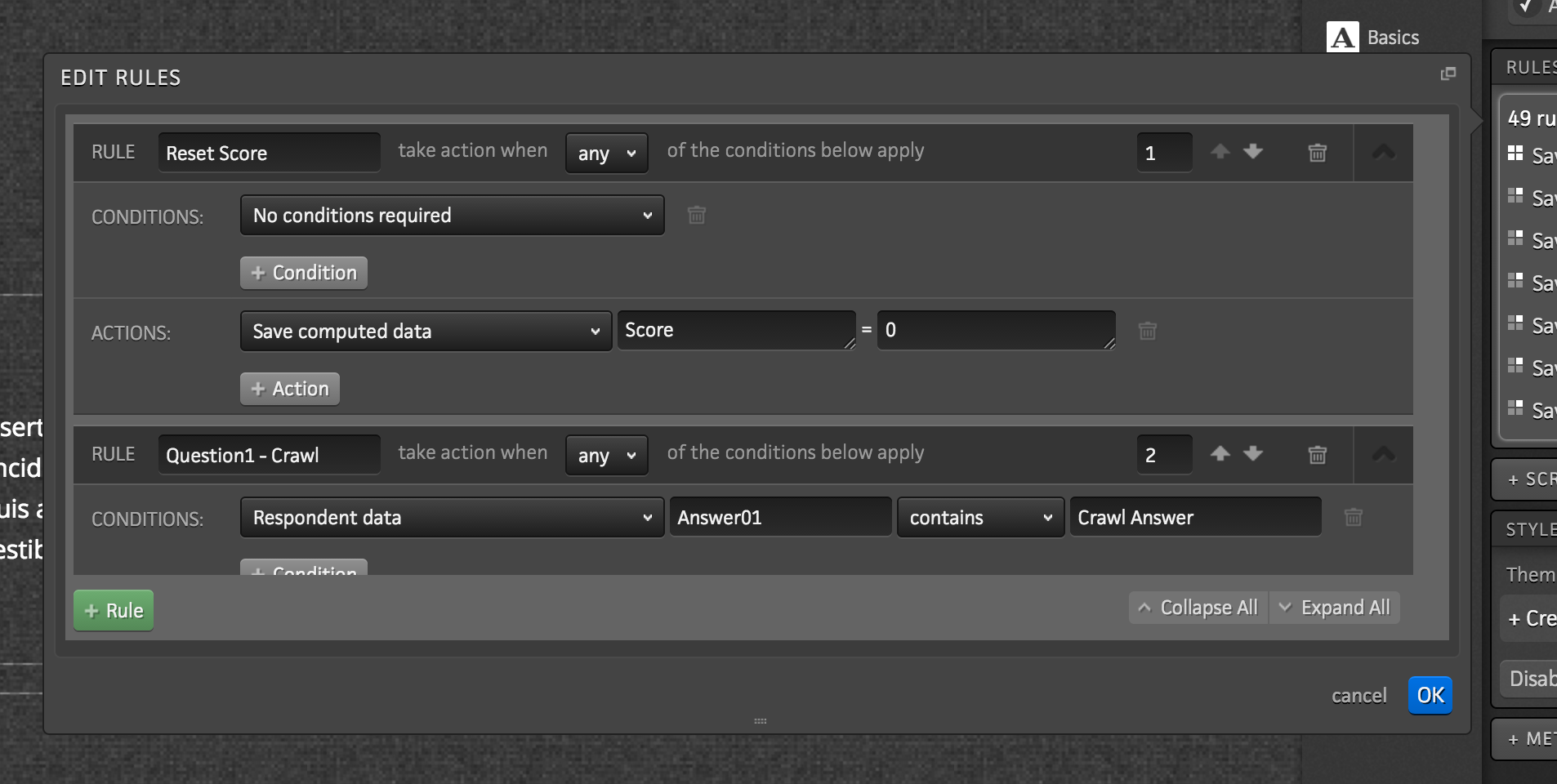Confirm rules with OK button
This screenshot has width=1557, height=784.
[x=1430, y=695]
